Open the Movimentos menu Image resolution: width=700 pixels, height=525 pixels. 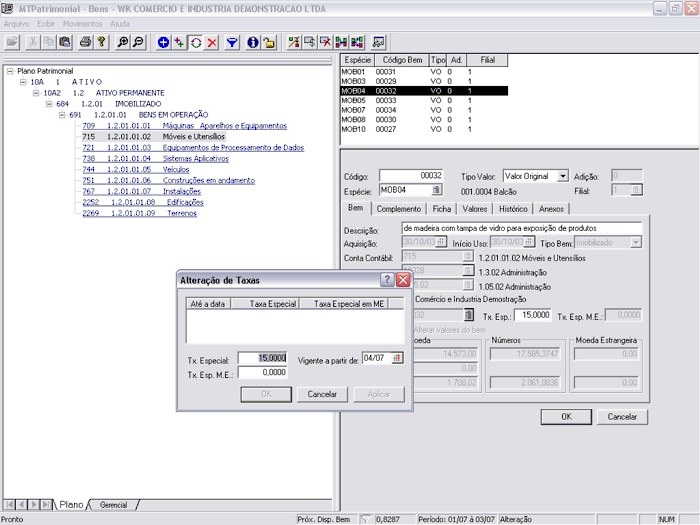click(x=83, y=22)
